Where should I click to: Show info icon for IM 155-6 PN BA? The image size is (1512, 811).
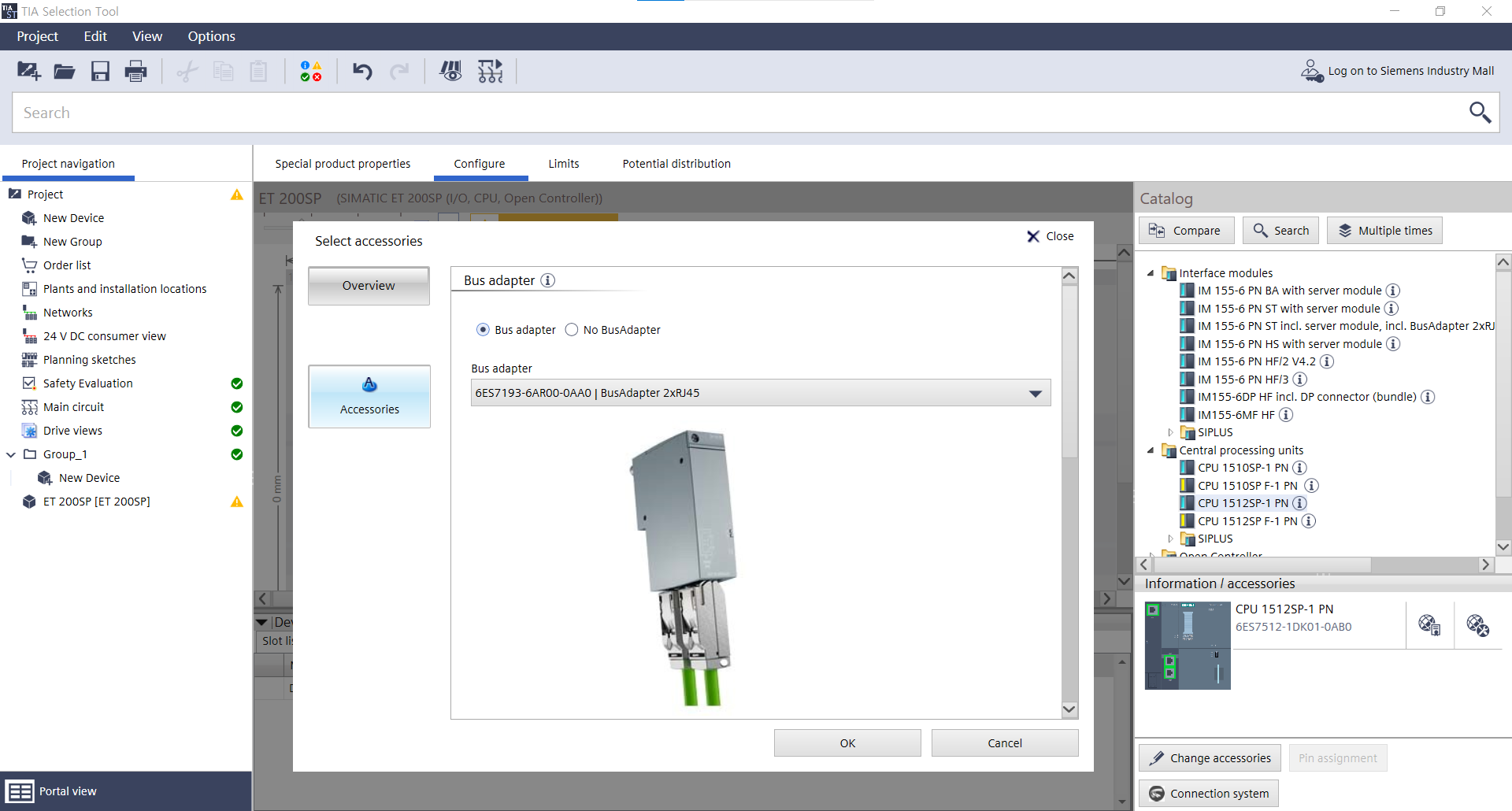[1392, 291]
